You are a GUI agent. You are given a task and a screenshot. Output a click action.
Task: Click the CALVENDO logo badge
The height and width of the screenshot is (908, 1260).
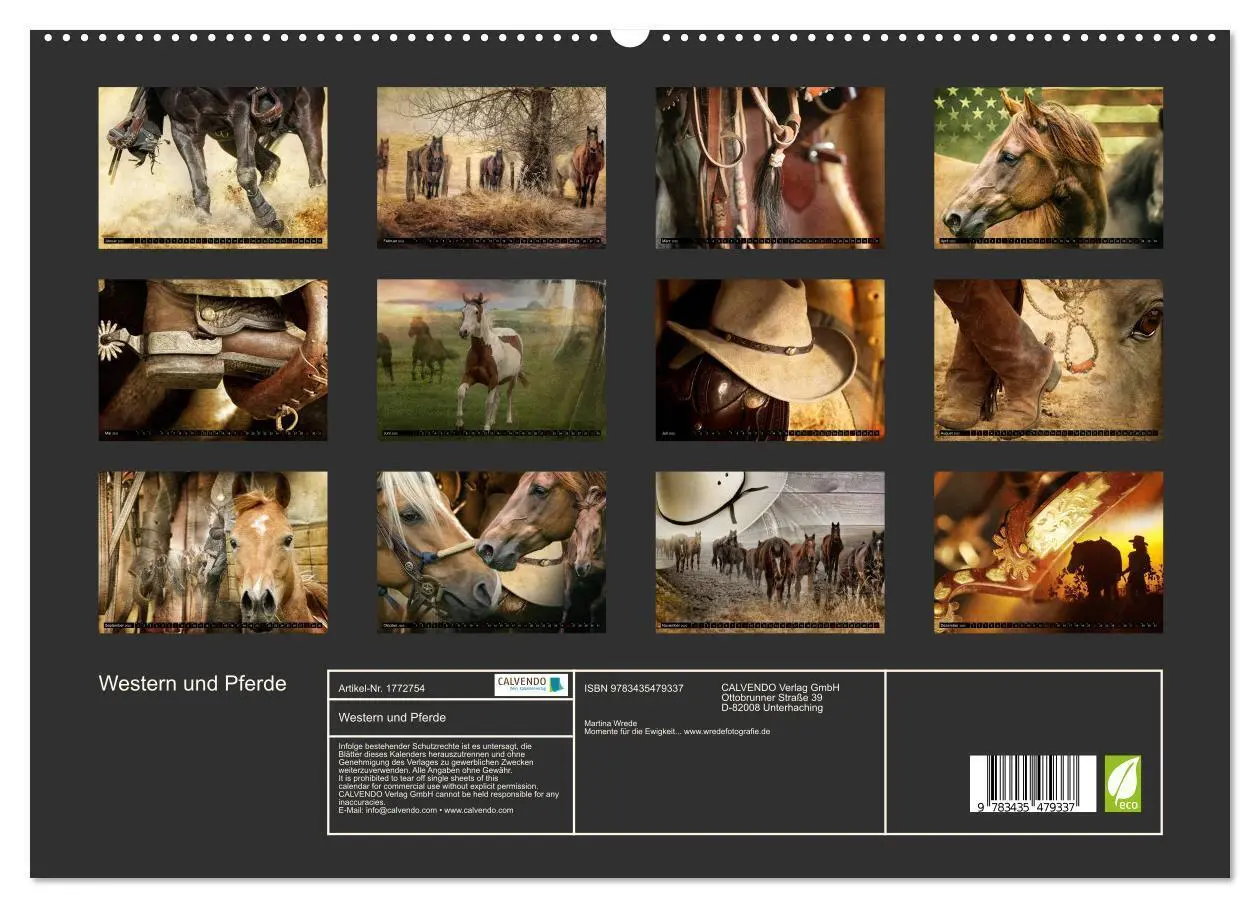point(531,685)
